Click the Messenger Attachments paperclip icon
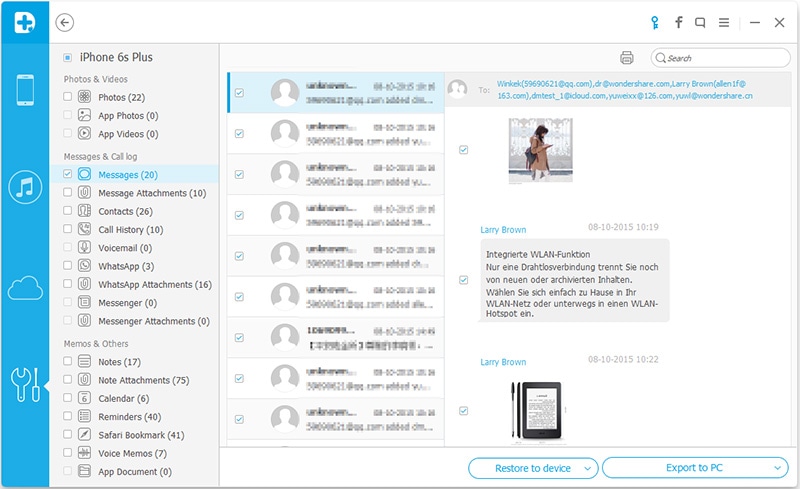800x489 pixels. [x=84, y=321]
